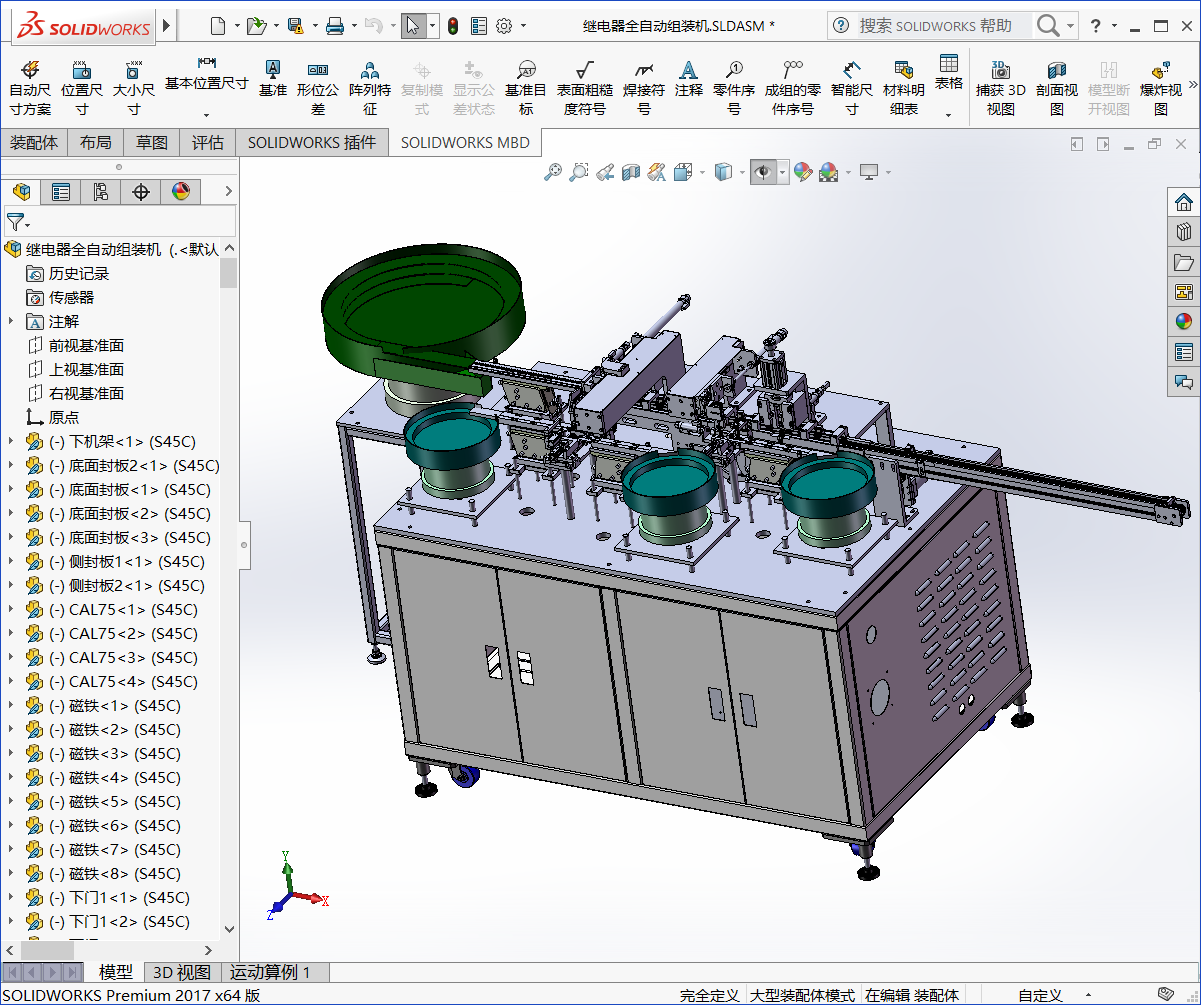Toggle Section View in heads-up toolbar
This screenshot has height=1005, width=1201.
[631, 172]
